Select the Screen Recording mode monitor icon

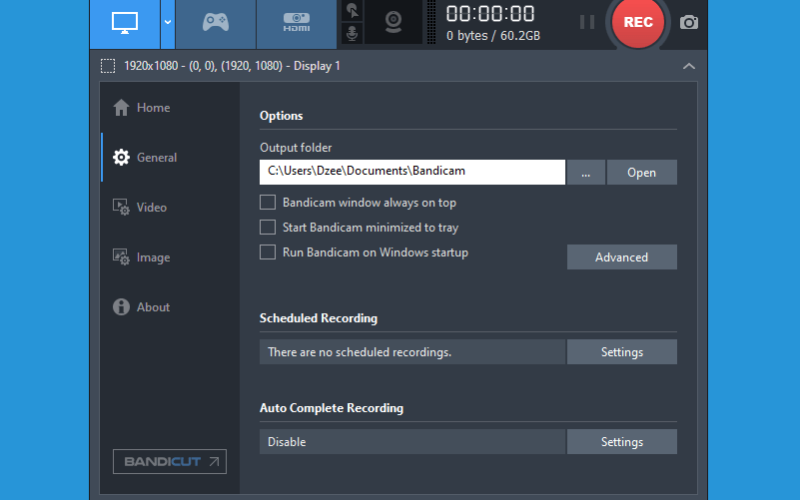tap(125, 23)
